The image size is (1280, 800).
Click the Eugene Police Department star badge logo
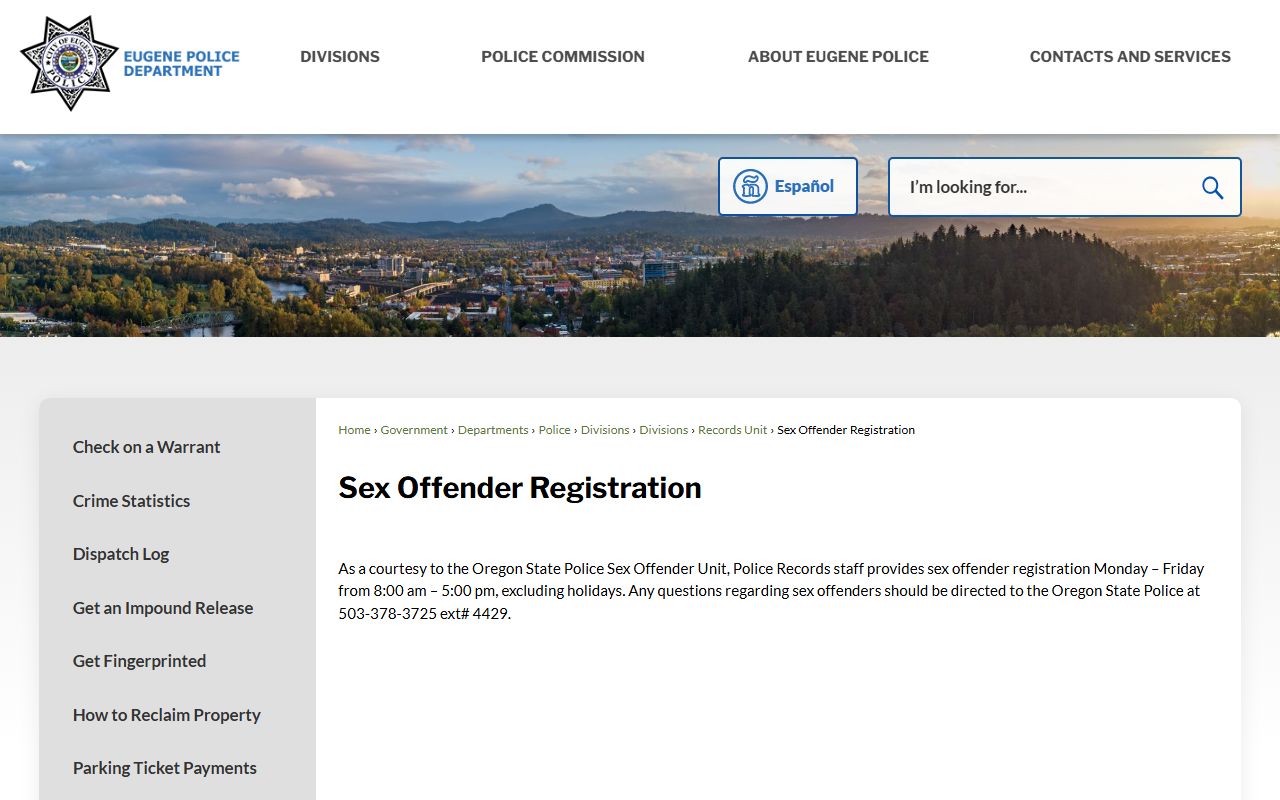tap(69, 63)
